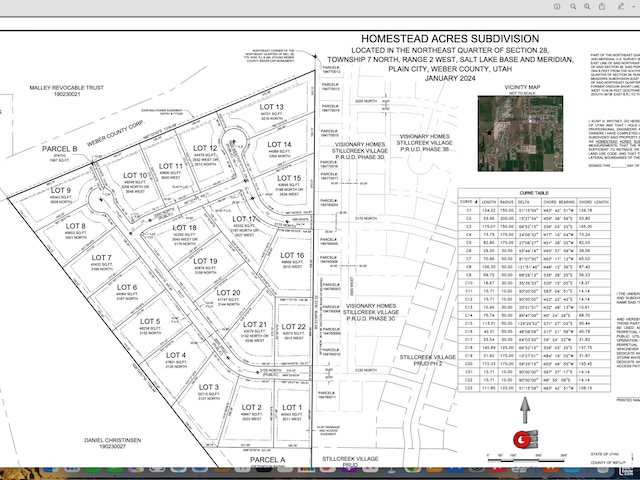Click the 'LOT 13' label on plat

271,107
